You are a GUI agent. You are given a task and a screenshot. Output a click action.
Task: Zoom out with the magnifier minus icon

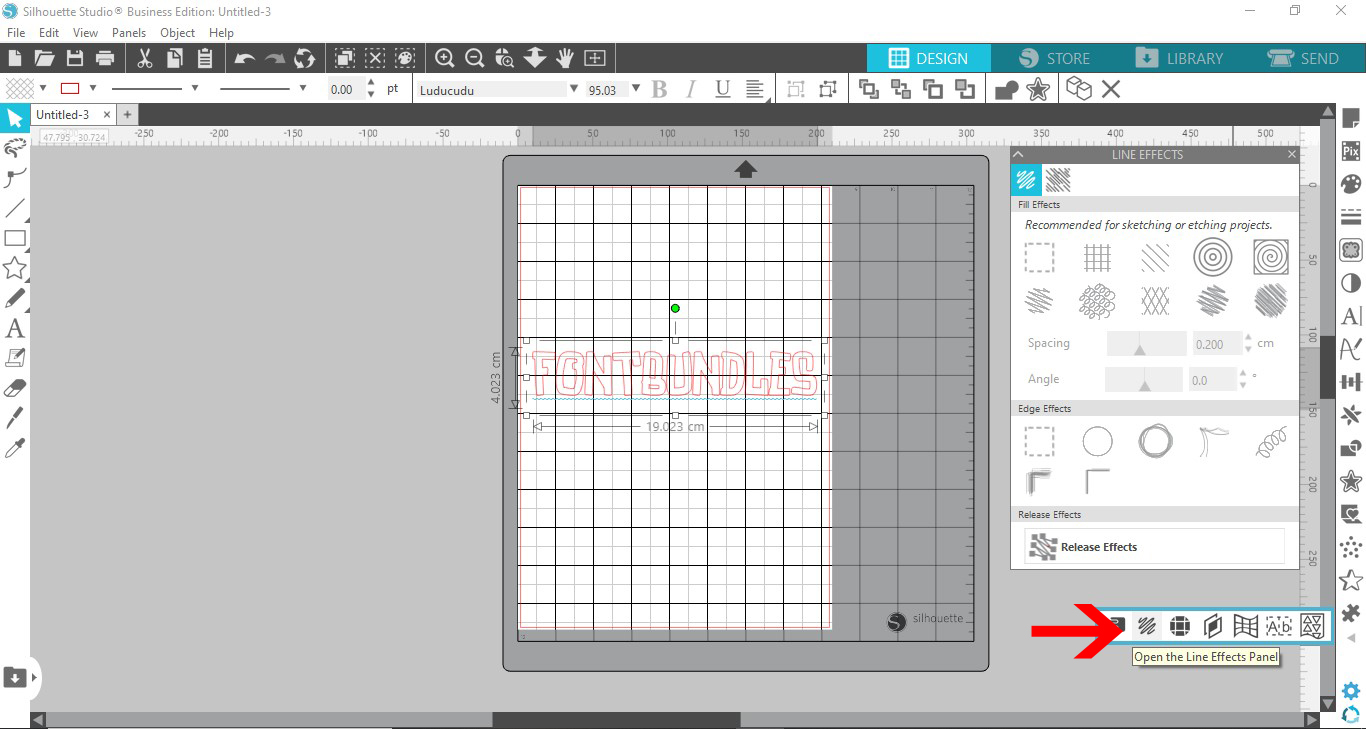click(475, 58)
